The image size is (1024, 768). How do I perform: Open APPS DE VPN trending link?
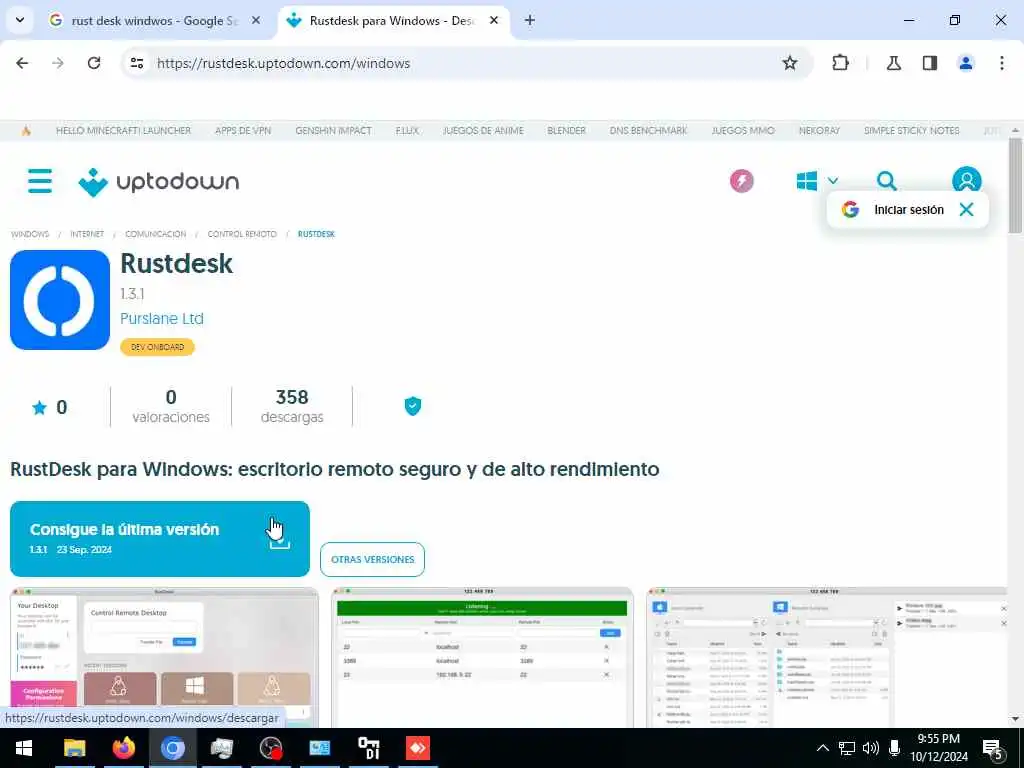pyautogui.click(x=243, y=131)
